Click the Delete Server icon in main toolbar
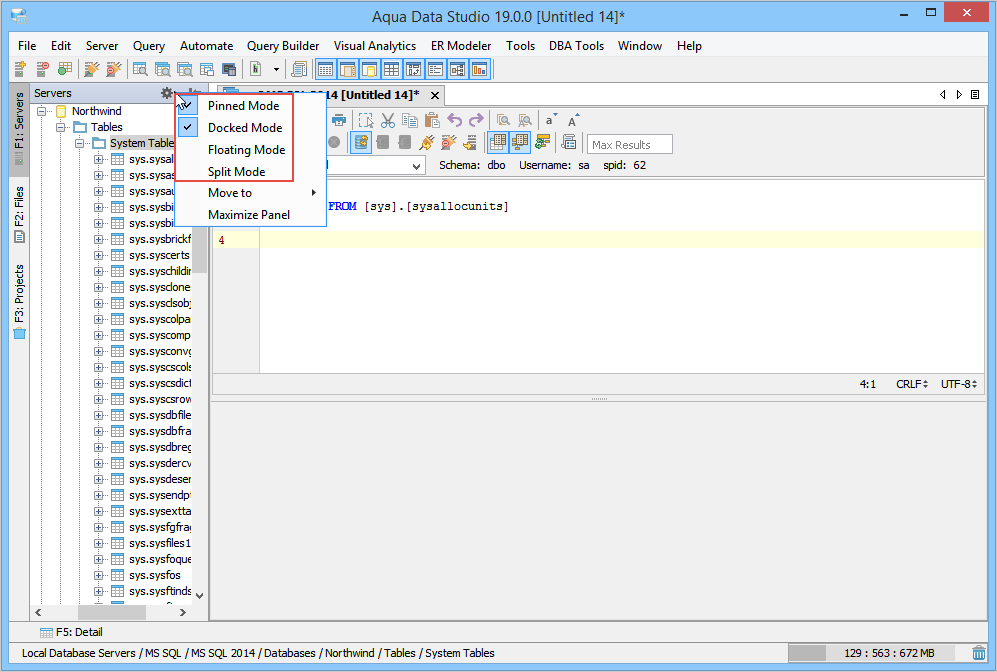The width and height of the screenshot is (997, 672). pos(43,69)
